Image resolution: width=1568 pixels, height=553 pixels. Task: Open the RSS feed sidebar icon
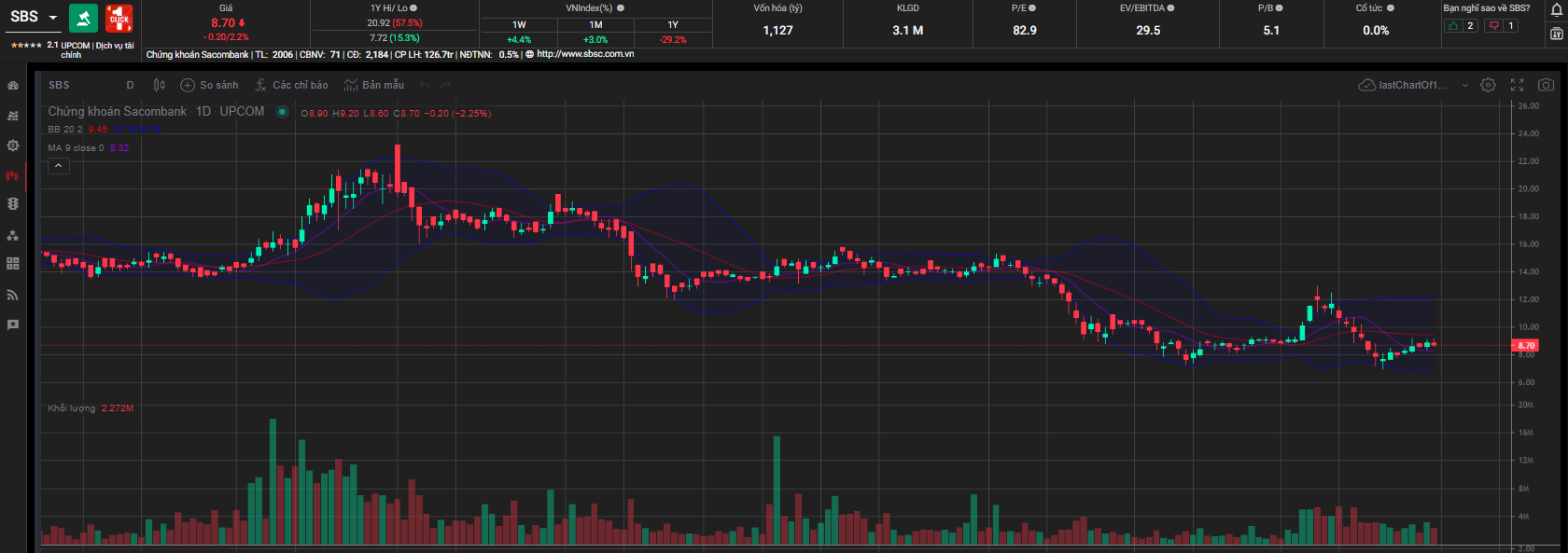click(13, 295)
